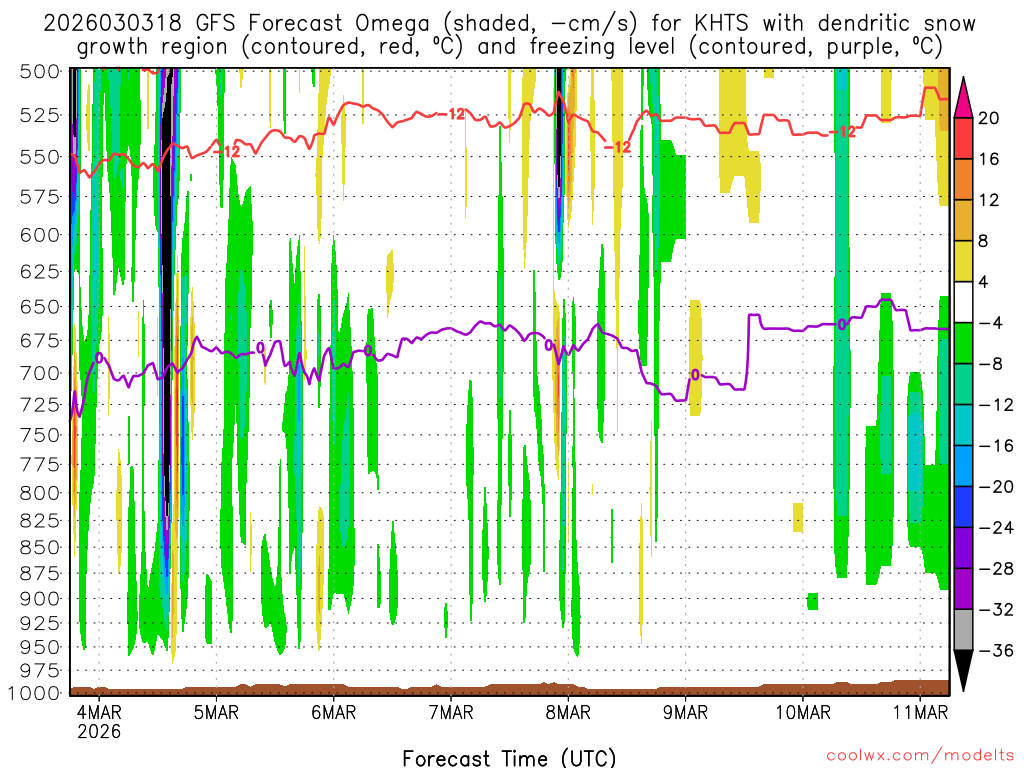Viewport: 1024px width, 768px height.
Task: Click the purple 0 contour label near 9MAR
Action: 696,375
